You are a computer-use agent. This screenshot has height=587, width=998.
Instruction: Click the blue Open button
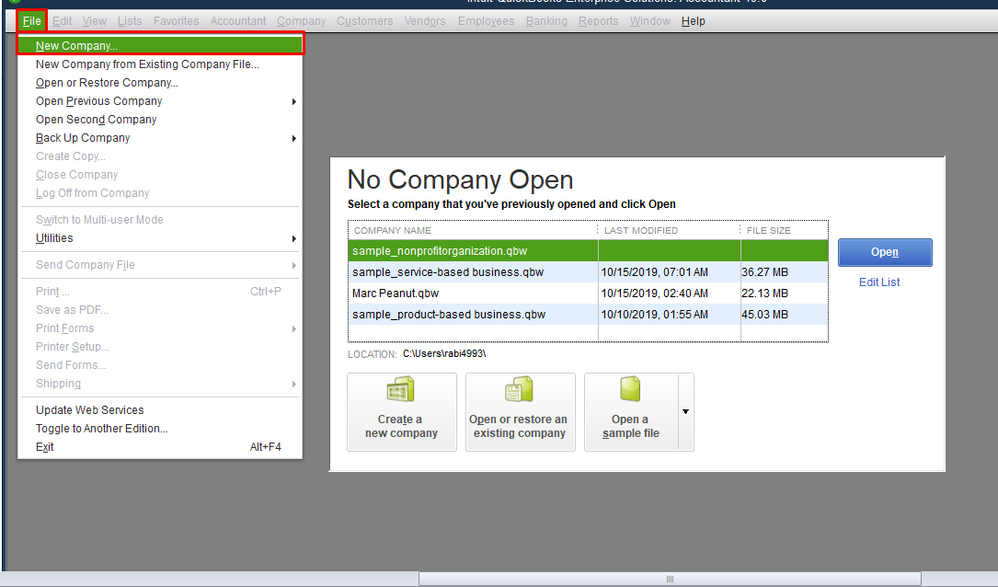885,252
